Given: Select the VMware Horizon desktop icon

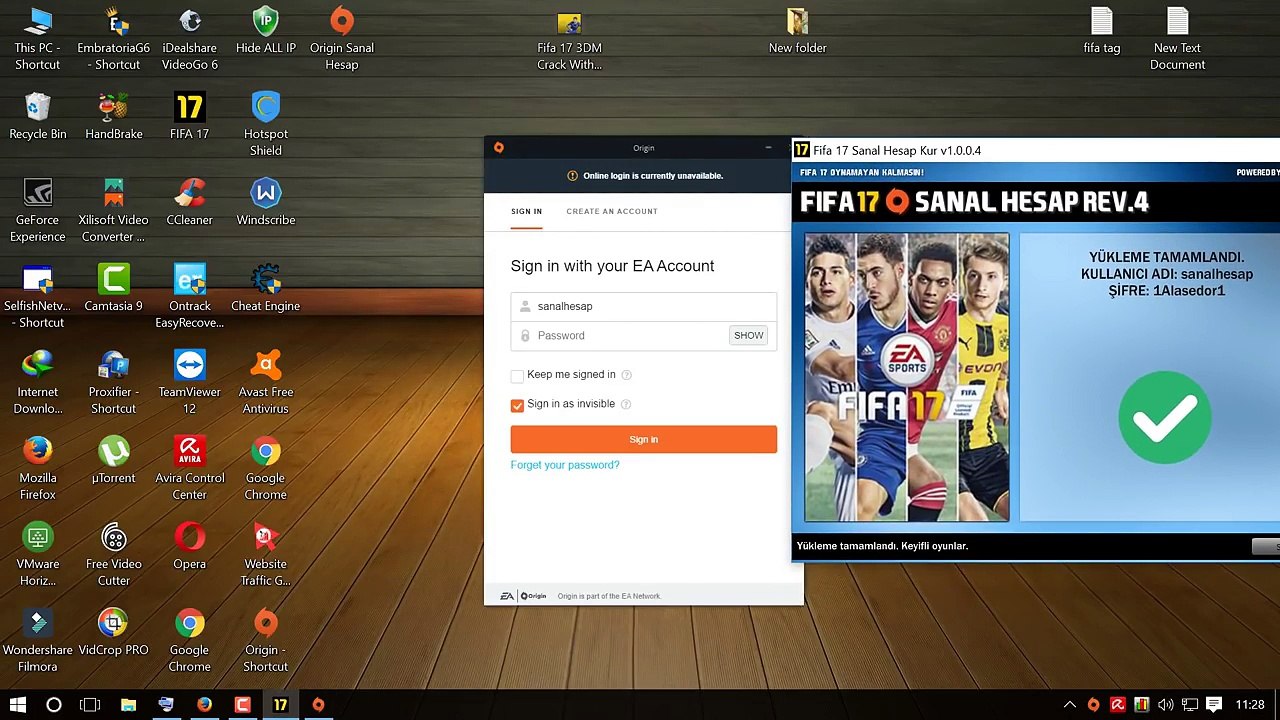Looking at the screenshot, I should pyautogui.click(x=37, y=556).
